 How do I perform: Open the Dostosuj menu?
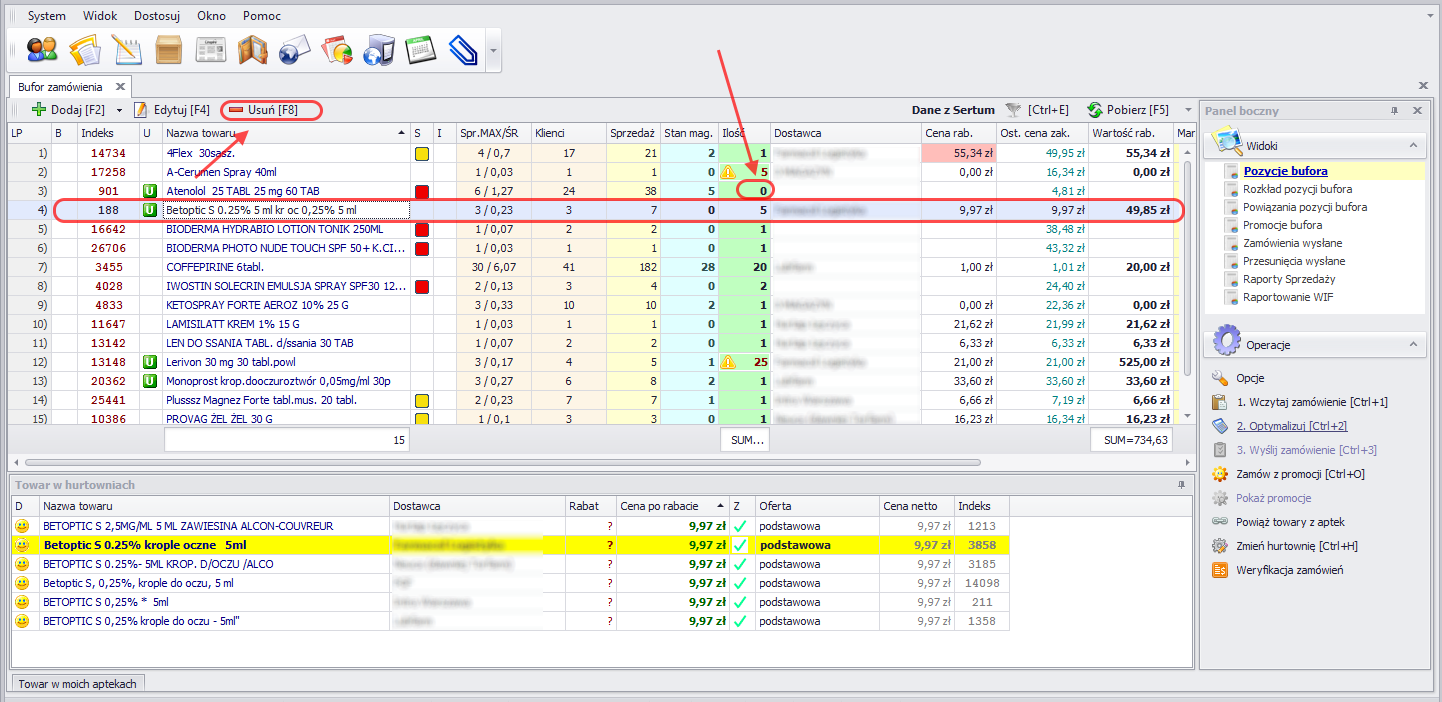point(158,16)
